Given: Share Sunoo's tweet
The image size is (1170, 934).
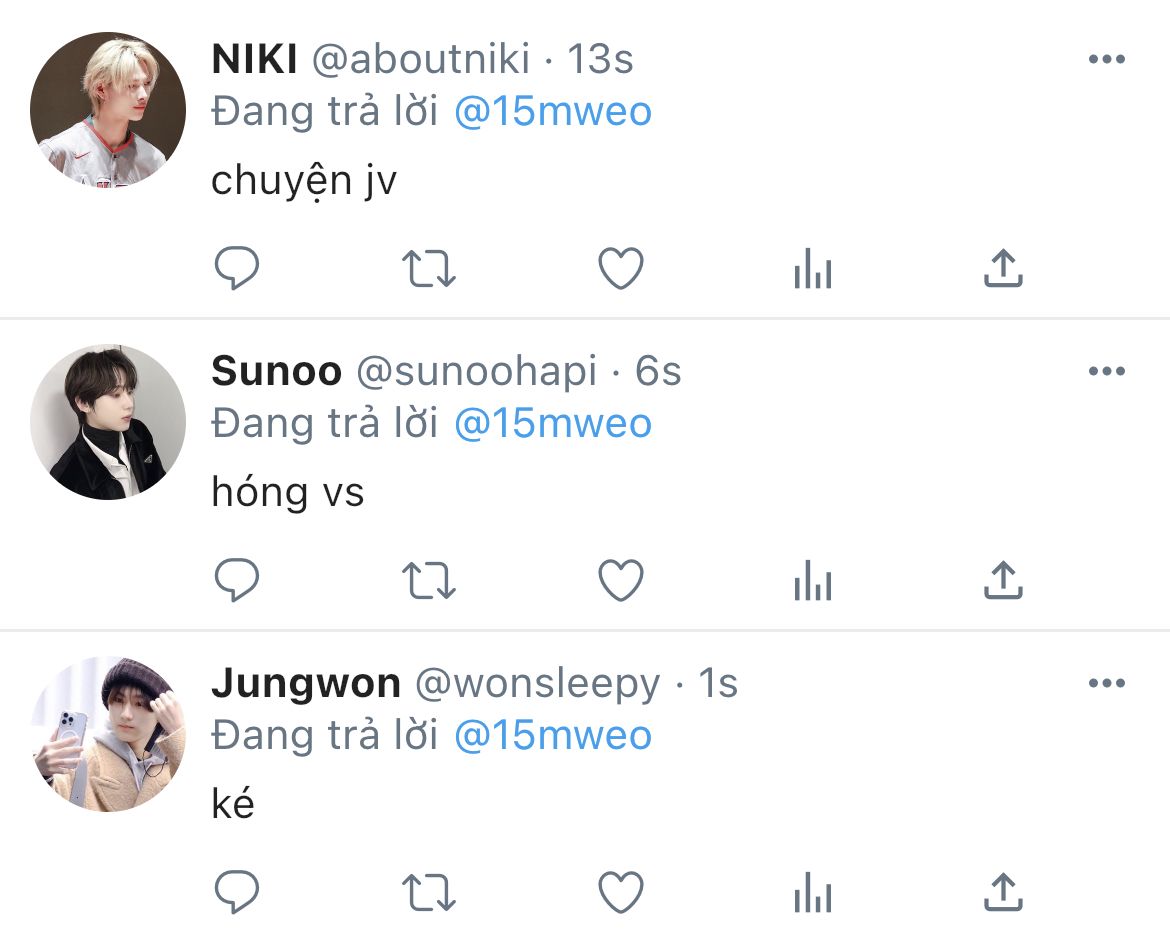Looking at the screenshot, I should pyautogui.click(x=1003, y=580).
